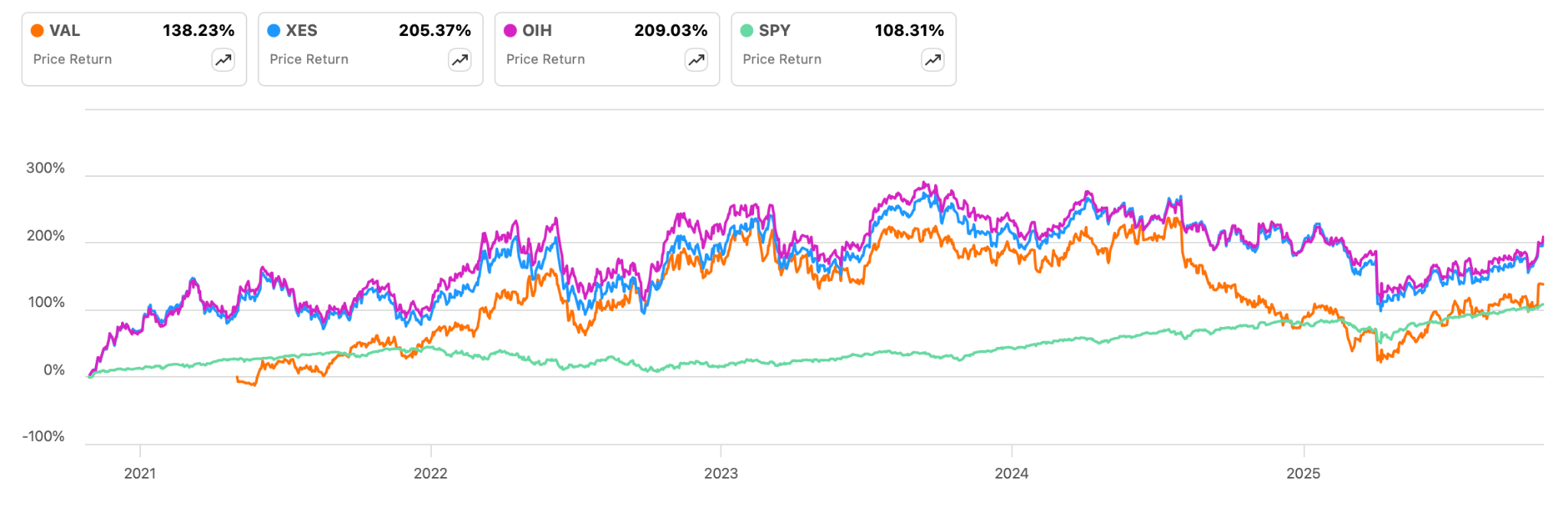Click the SPY 108.31% return value

click(910, 31)
